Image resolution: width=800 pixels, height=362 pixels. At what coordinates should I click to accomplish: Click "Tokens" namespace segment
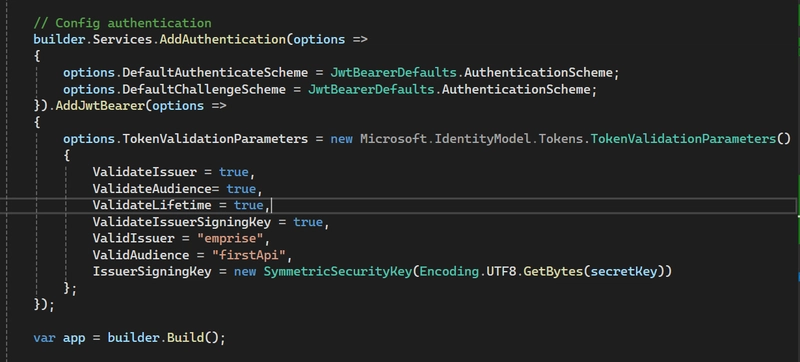pyautogui.click(x=561, y=139)
